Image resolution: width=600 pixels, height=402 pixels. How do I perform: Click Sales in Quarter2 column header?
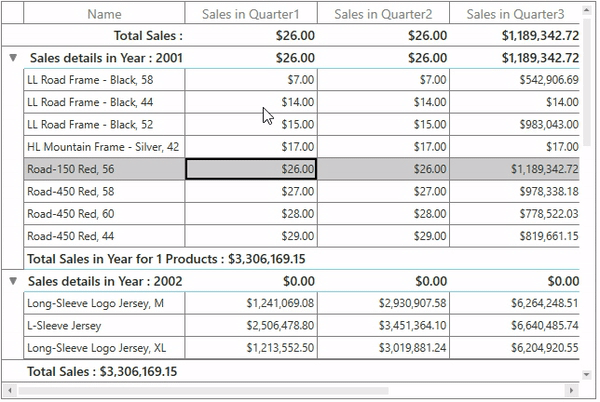click(383, 14)
